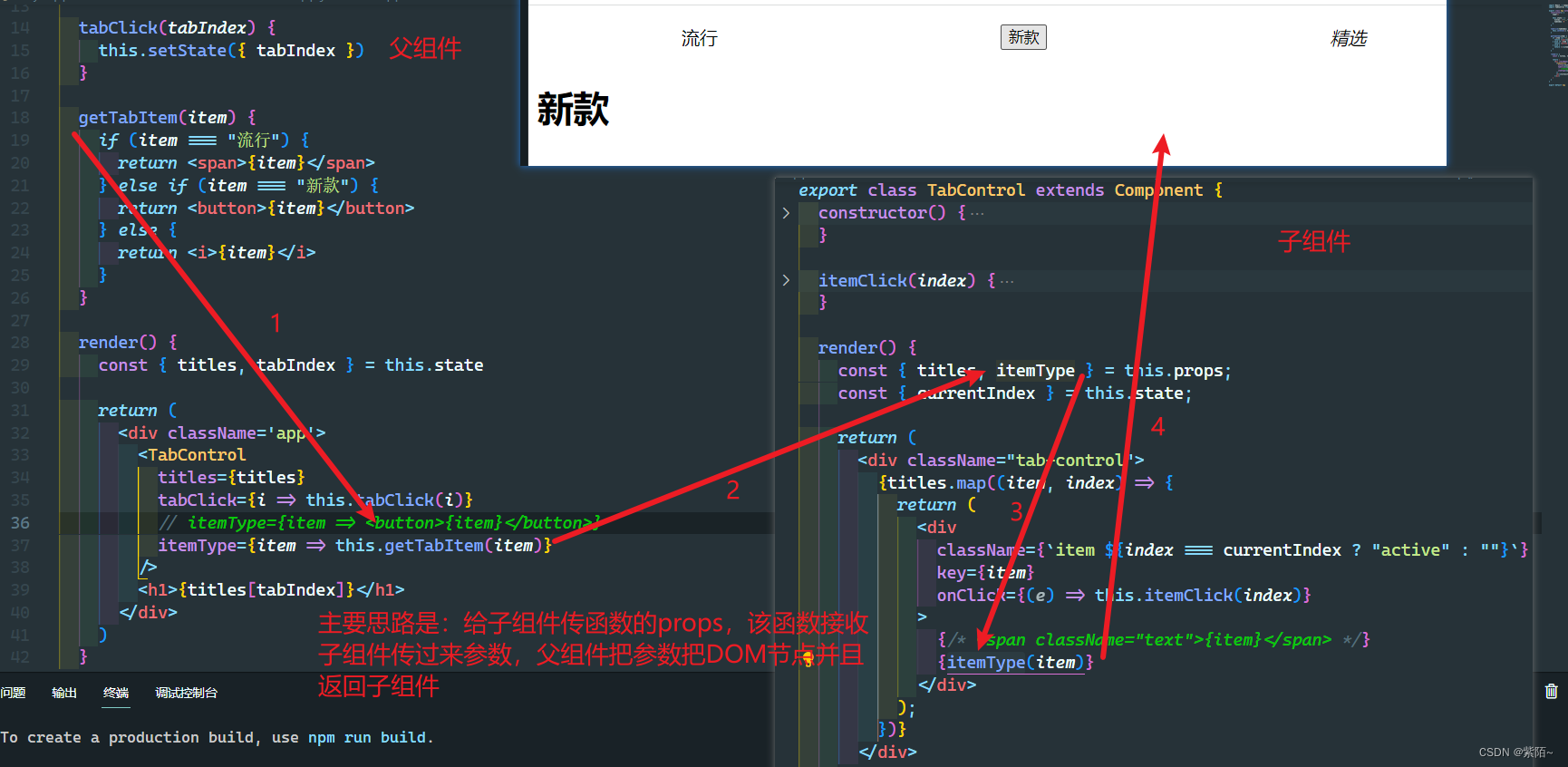The width and height of the screenshot is (1568, 767).
Task: Click the <div className='app'> line
Action: pos(222,433)
